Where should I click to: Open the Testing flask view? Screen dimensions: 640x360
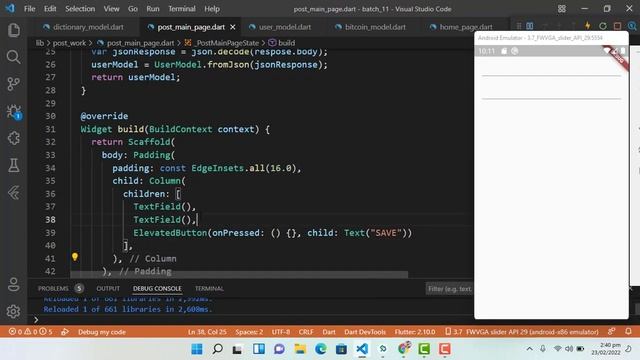pos(13,165)
